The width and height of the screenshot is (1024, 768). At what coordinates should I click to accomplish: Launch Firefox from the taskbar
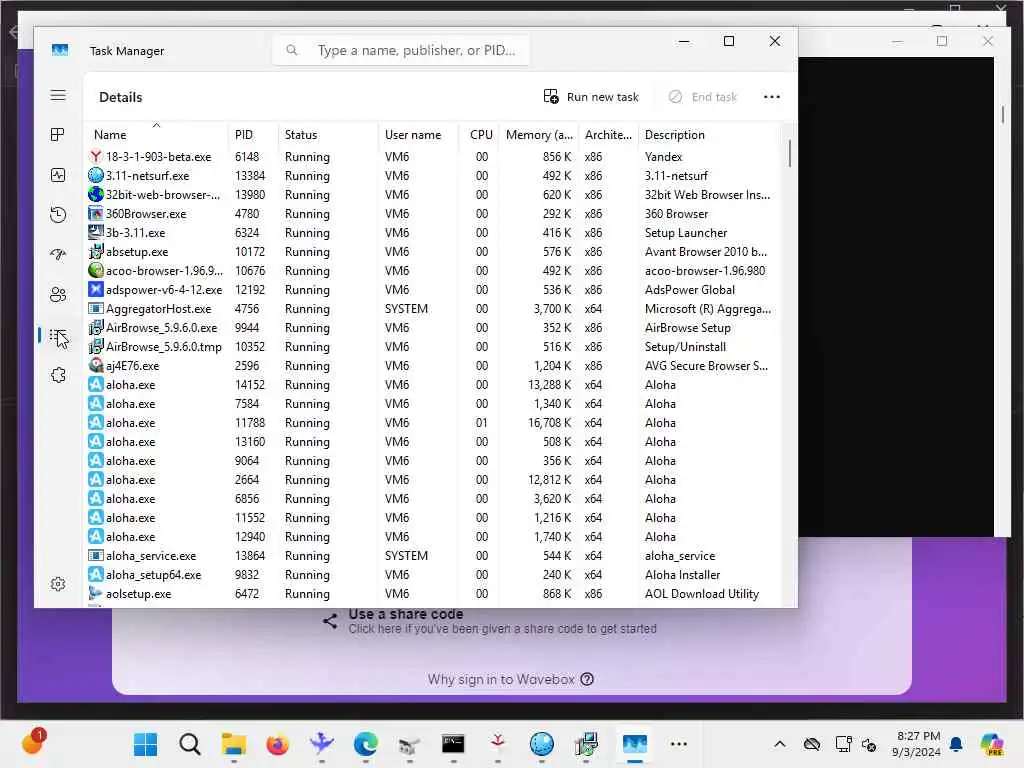pos(278,744)
